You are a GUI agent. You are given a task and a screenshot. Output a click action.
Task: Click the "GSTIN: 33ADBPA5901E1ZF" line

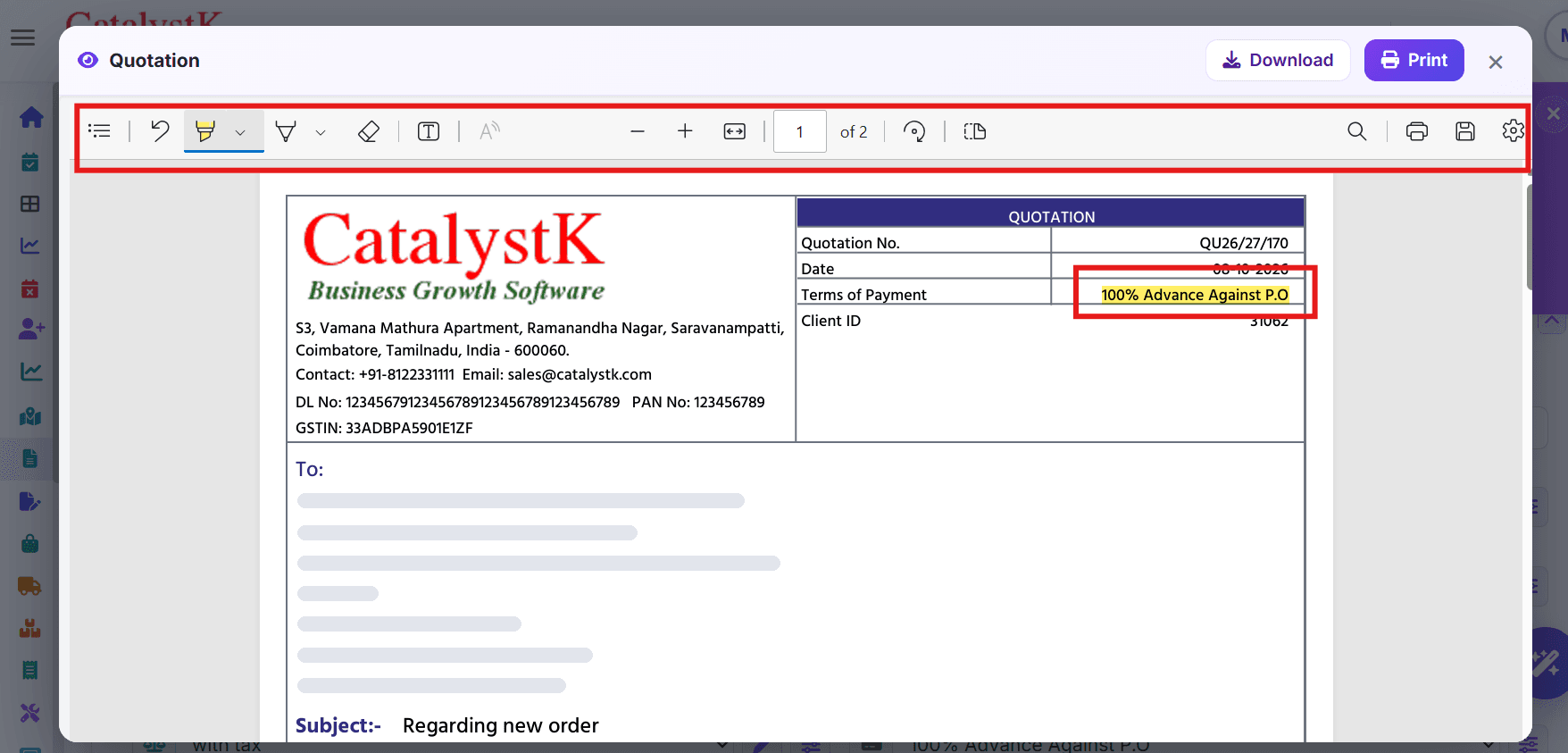(x=384, y=428)
